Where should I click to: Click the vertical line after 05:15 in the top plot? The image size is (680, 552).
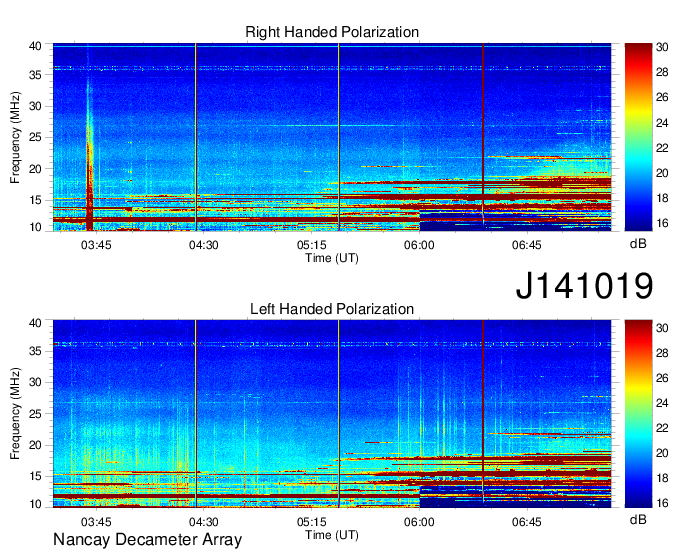[339, 137]
